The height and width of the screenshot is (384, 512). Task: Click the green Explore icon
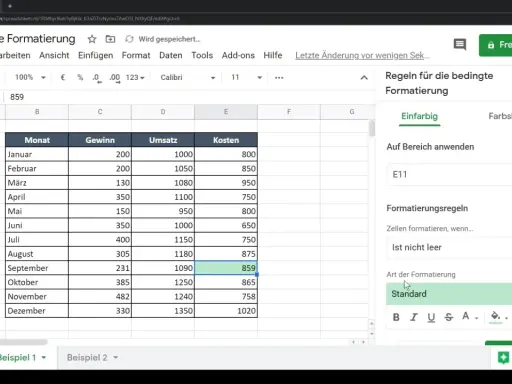coord(503,358)
